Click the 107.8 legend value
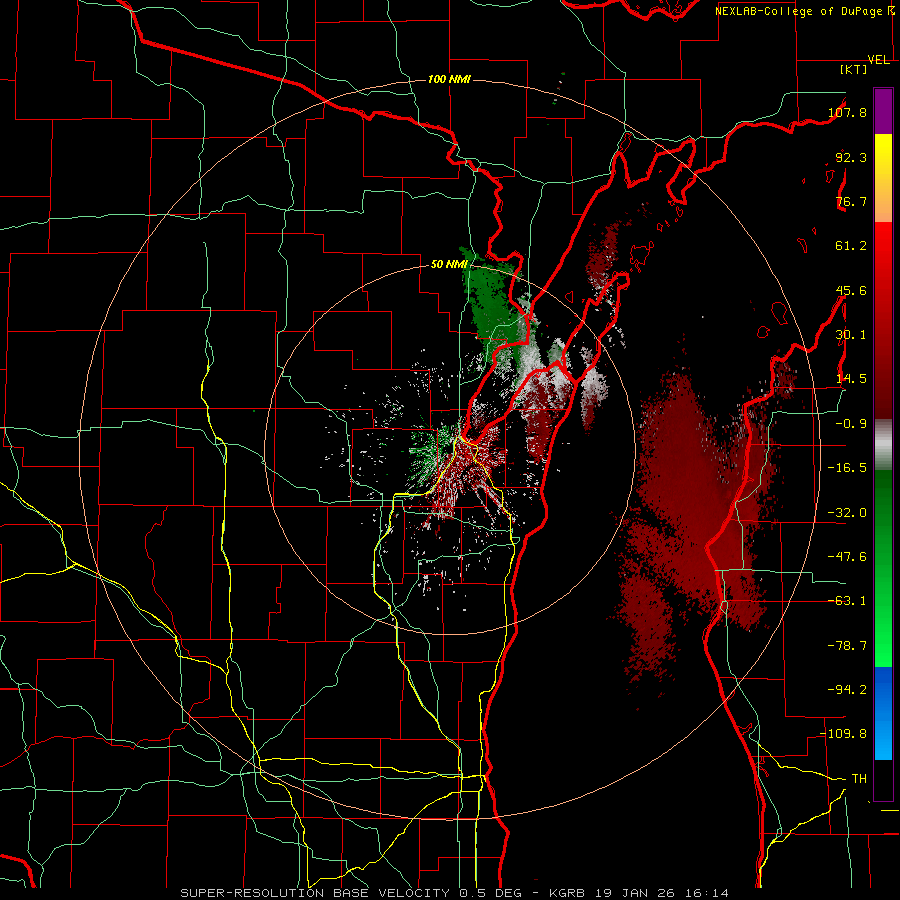Screen dimensions: 900x900 click(x=847, y=112)
